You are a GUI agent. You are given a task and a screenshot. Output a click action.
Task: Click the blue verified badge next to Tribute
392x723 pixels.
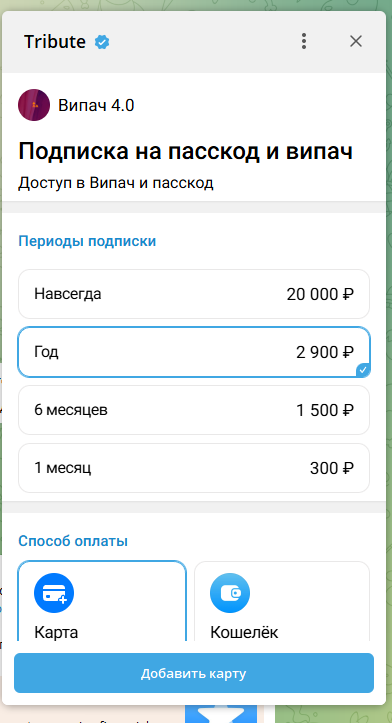pos(102,42)
